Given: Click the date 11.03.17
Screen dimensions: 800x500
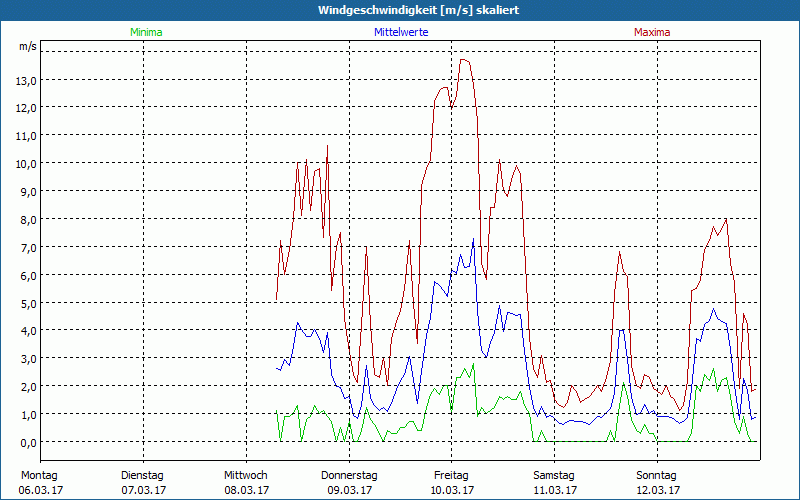Looking at the screenshot, I should (x=555, y=490).
